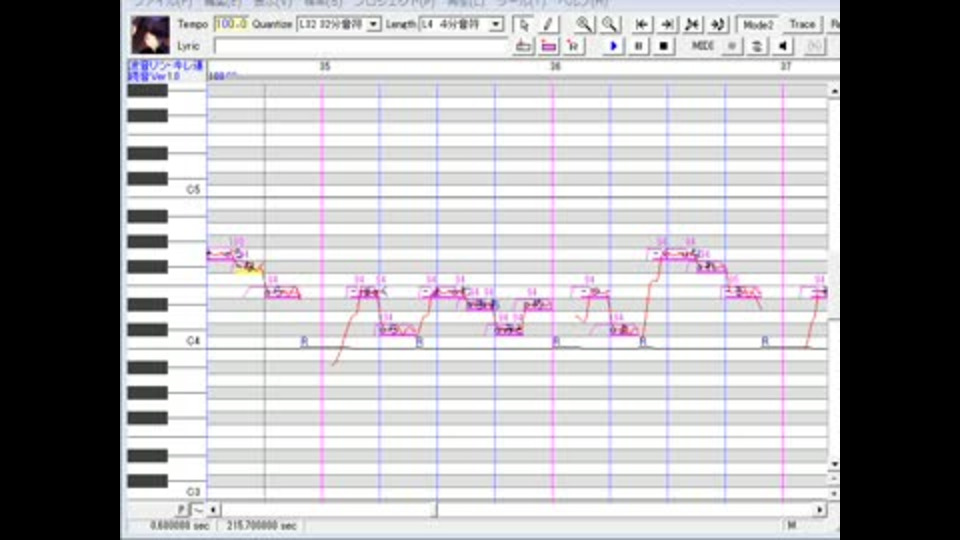Image resolution: width=960 pixels, height=540 pixels.
Task: Click vertical scrollbar up arrow
Action: [x=834, y=91]
